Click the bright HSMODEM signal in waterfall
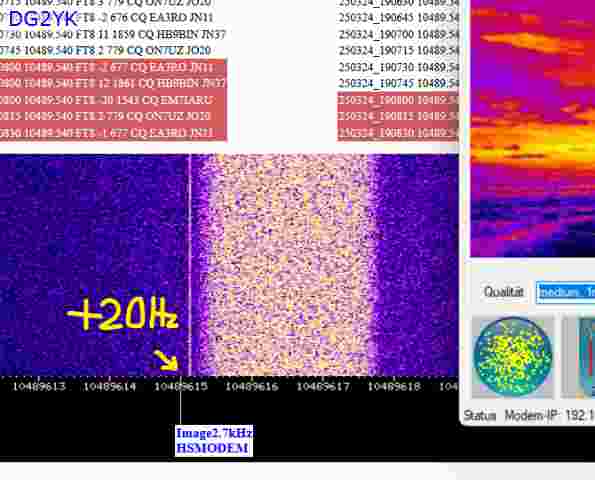595x480 pixels. click(x=288, y=265)
